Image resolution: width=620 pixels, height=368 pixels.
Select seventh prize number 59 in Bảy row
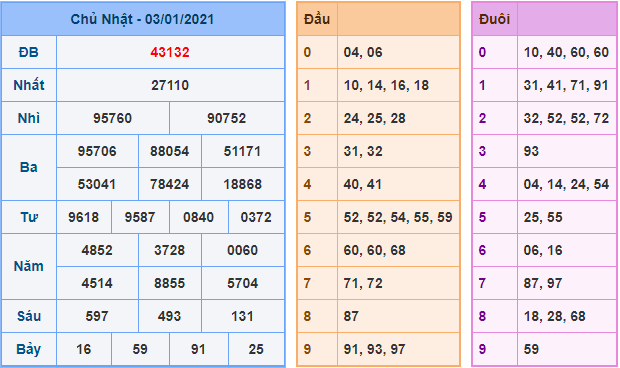140,349
